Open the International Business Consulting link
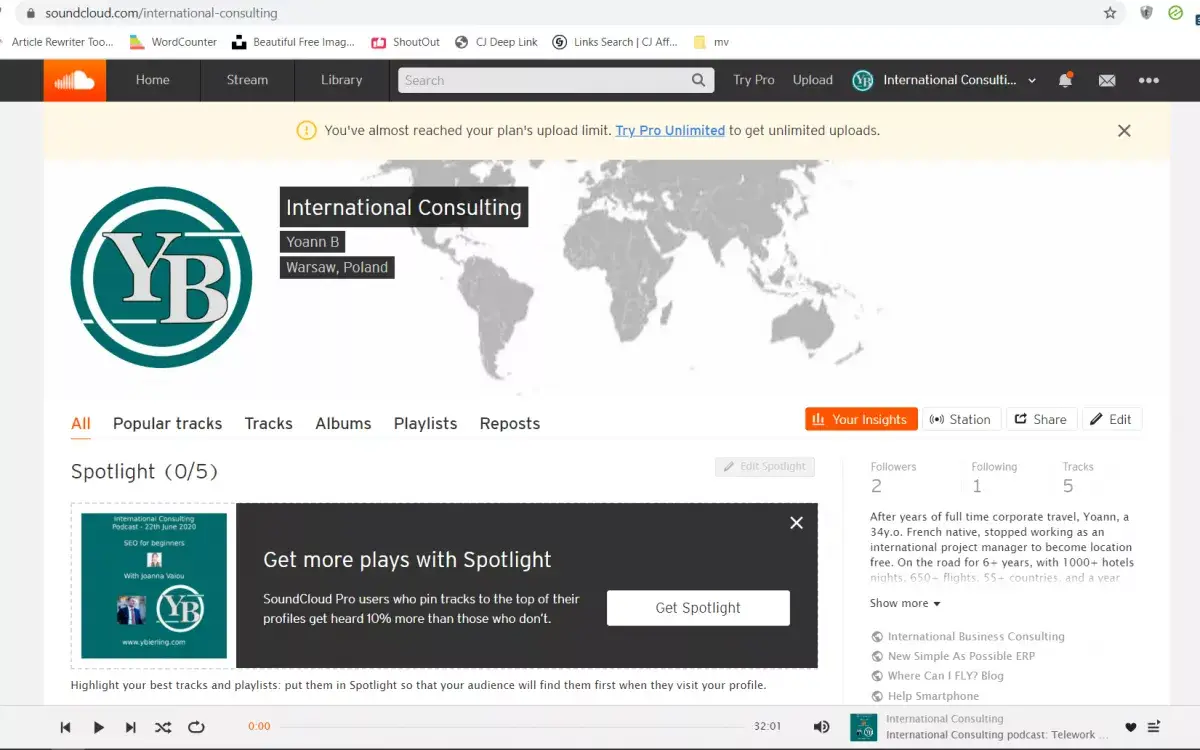 [976, 636]
